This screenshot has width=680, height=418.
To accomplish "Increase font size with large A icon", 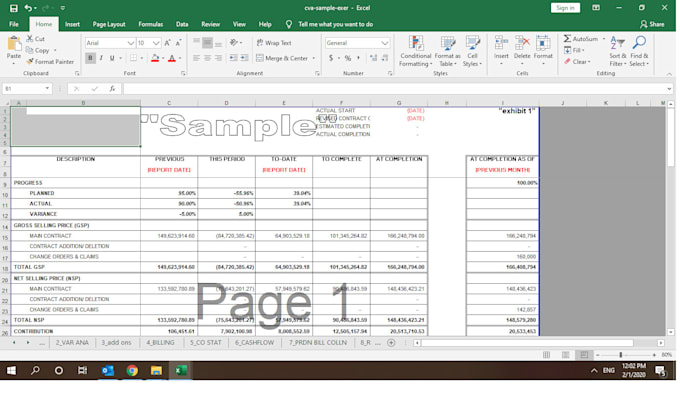I will [167, 43].
